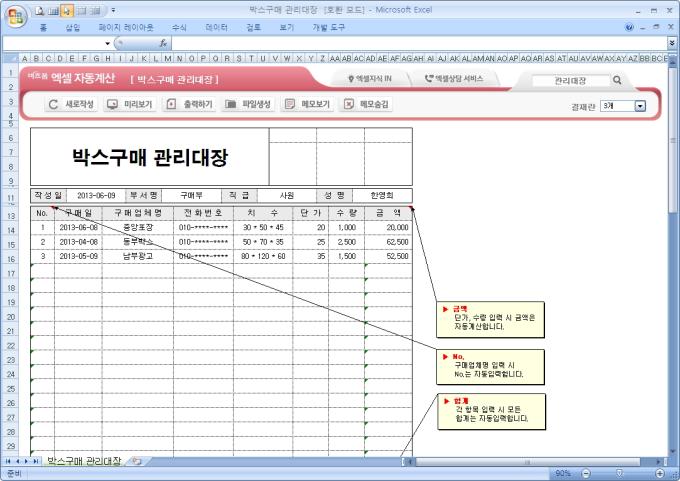Screen dimensions: 680x481
Task: Select row header 20
Action: point(11,317)
